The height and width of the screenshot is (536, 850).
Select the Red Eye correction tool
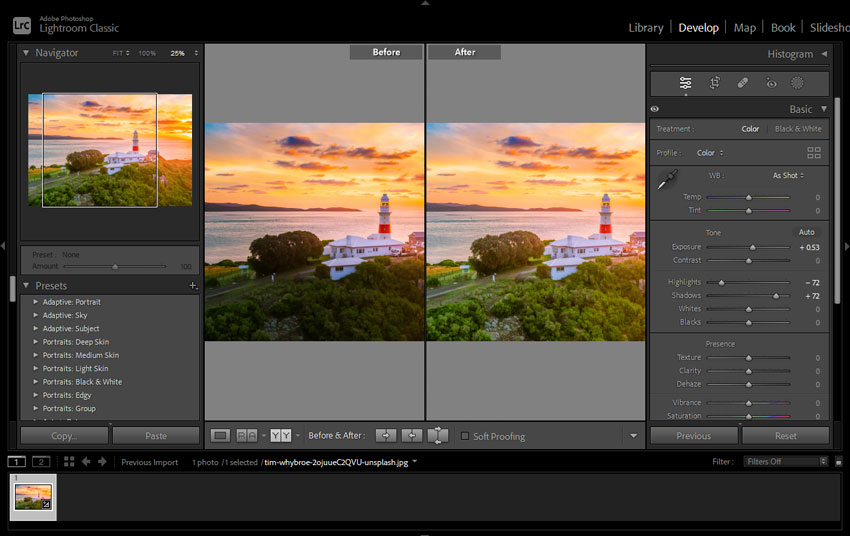(x=771, y=83)
